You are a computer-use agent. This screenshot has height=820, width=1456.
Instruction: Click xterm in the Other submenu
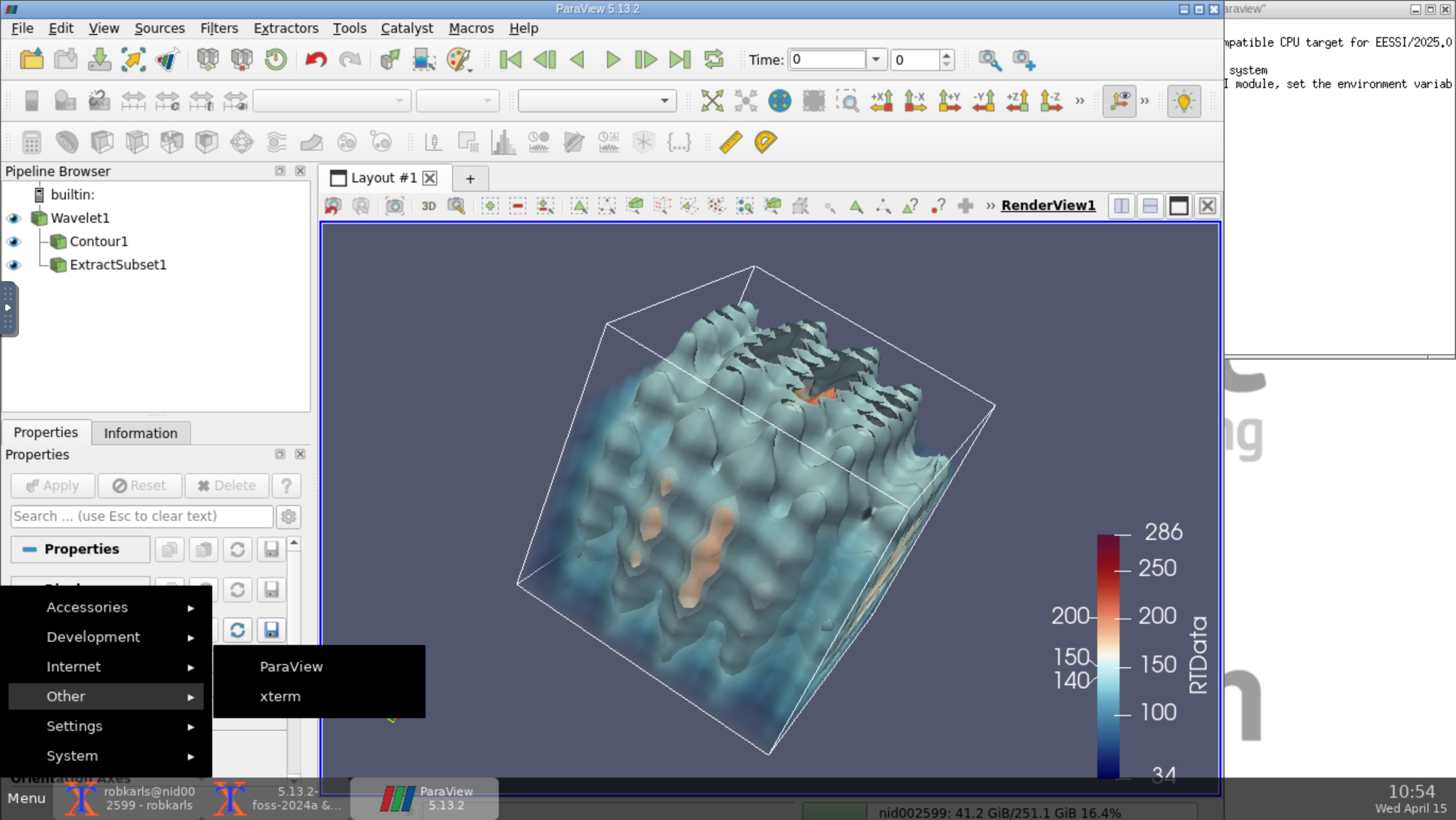pyautogui.click(x=280, y=697)
